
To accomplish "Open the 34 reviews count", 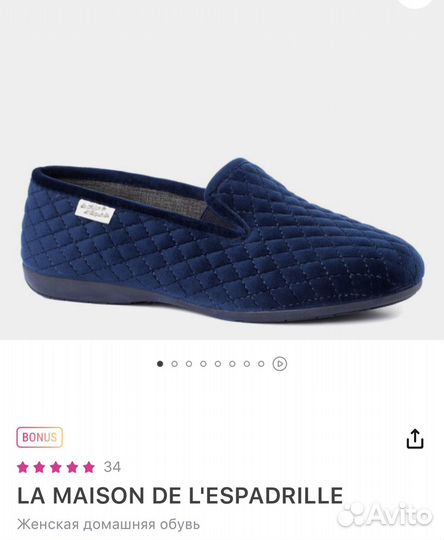I will [112, 467].
